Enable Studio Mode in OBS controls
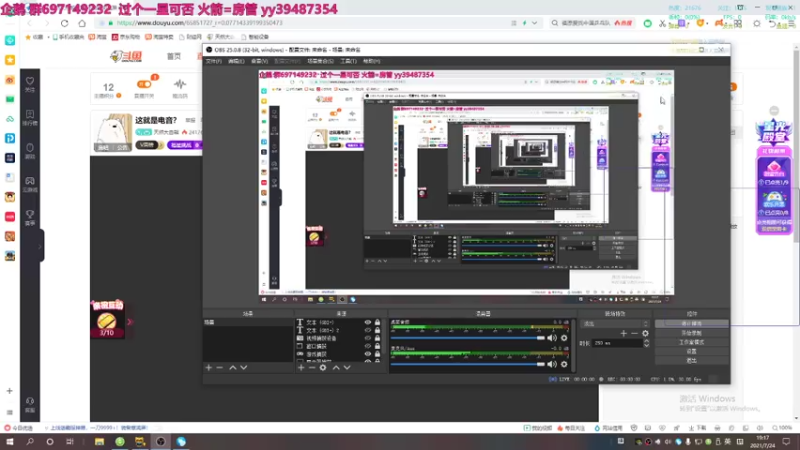 [x=692, y=342]
